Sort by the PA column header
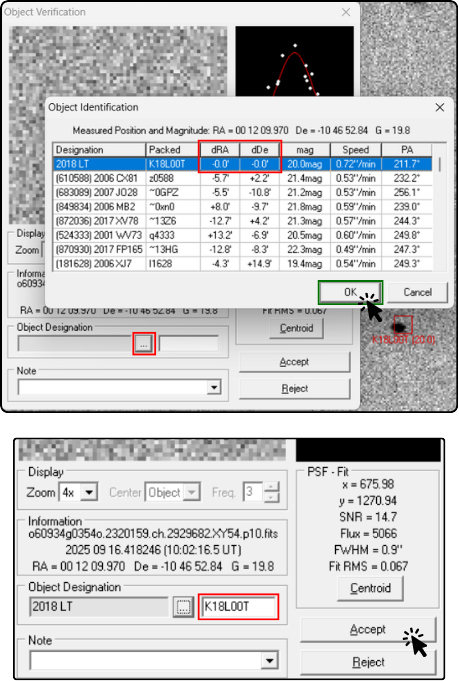 coord(407,150)
